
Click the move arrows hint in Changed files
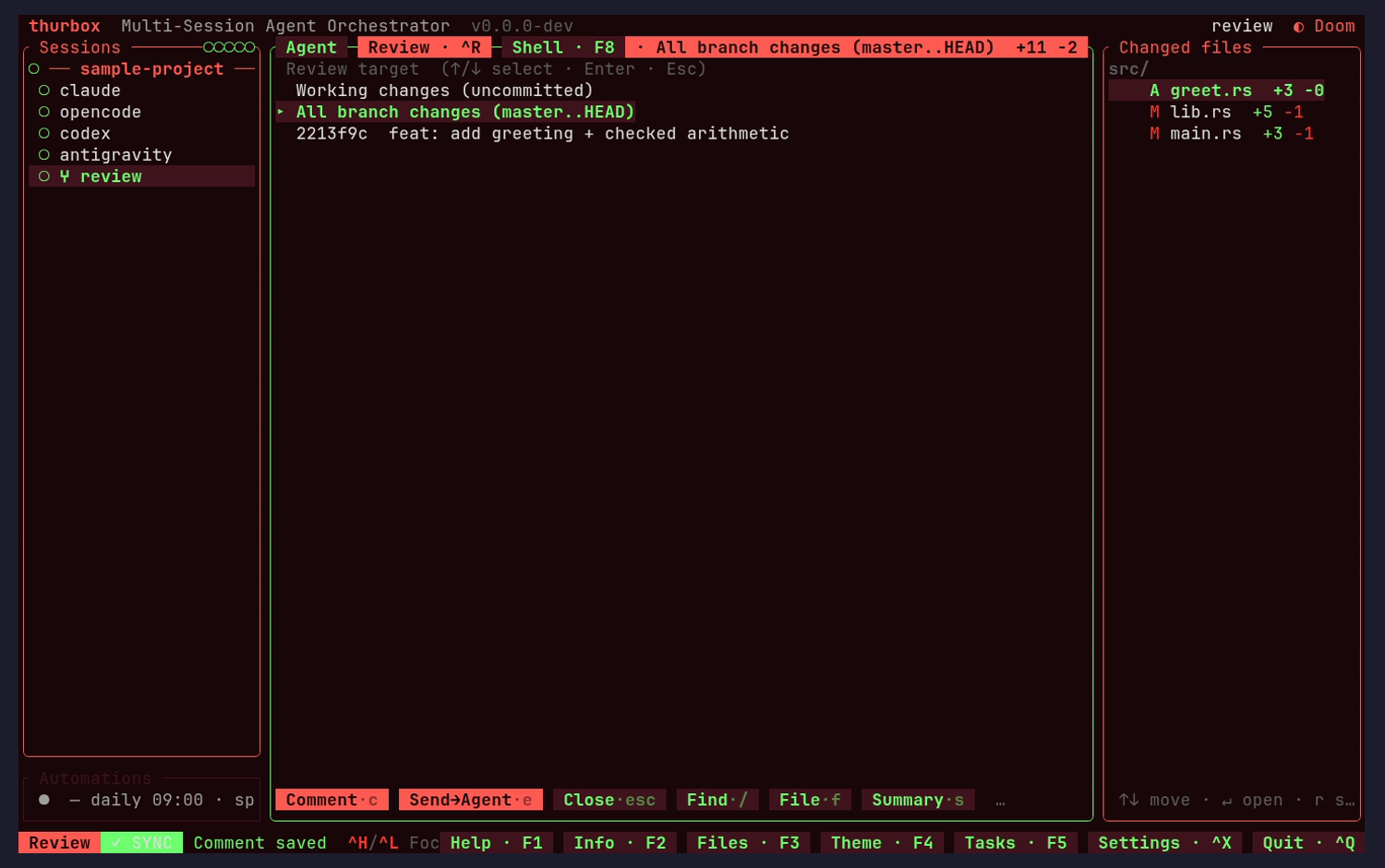pyautogui.click(x=1154, y=800)
